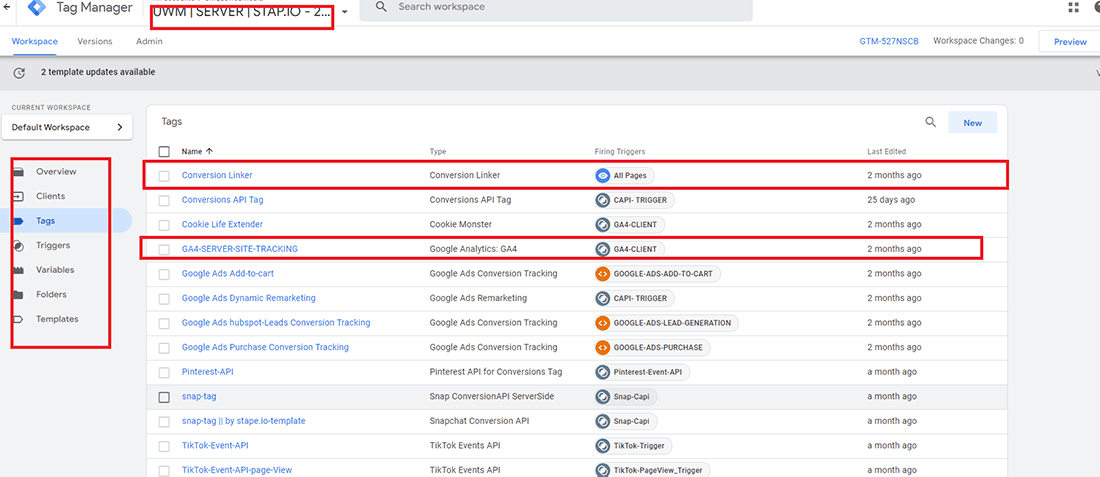Open the container selector dropdown arrow
The width and height of the screenshot is (1100, 477).
344,12
